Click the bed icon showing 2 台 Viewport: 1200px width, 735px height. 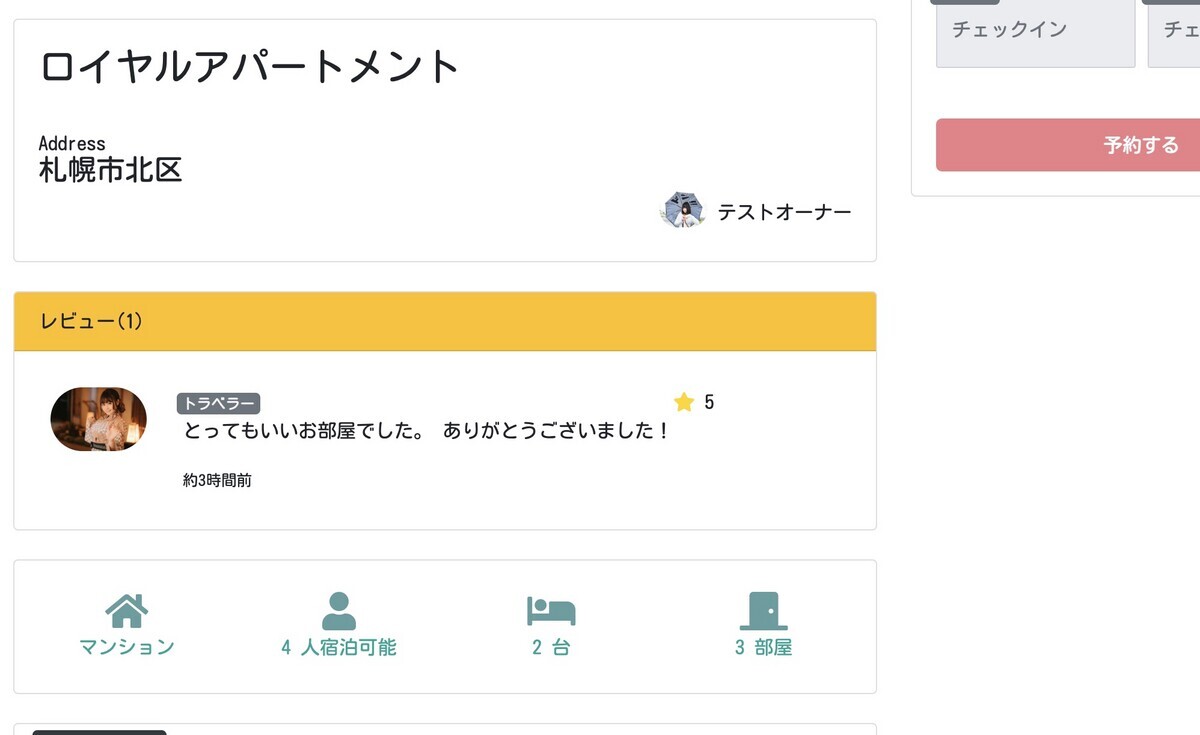[x=549, y=608]
